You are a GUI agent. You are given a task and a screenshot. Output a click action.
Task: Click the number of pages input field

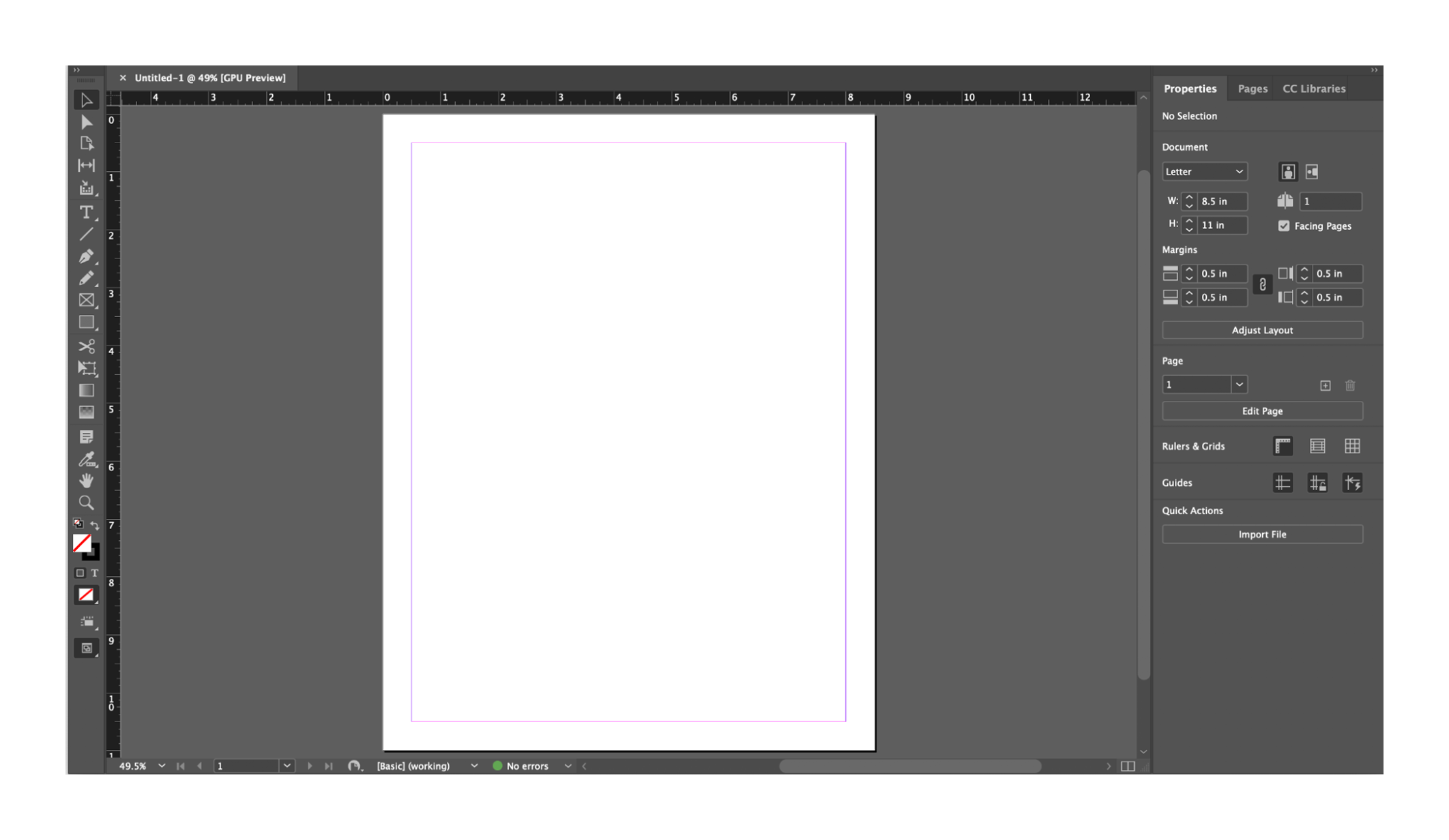click(x=1330, y=201)
